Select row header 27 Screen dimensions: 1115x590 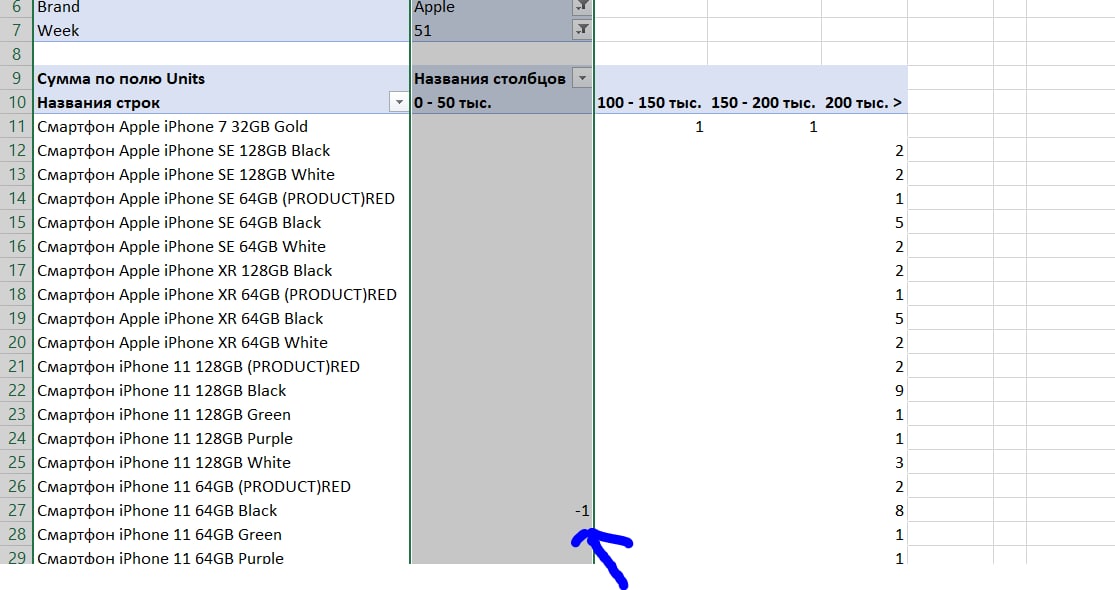click(16, 510)
